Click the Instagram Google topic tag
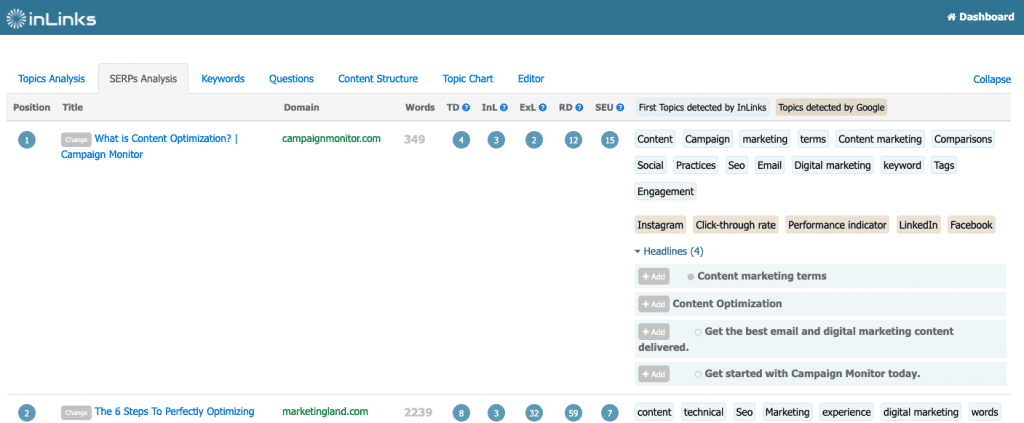Viewport: 1024px width, 423px height. click(660, 225)
